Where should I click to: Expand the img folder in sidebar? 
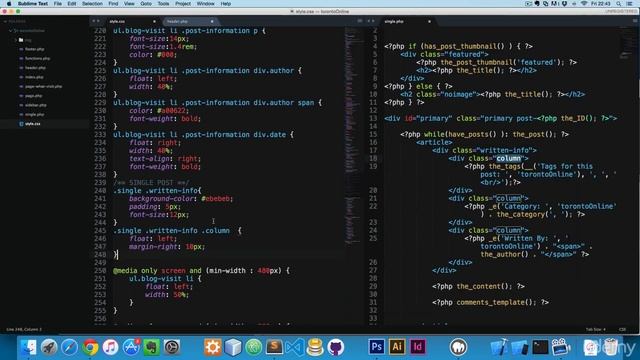16,40
